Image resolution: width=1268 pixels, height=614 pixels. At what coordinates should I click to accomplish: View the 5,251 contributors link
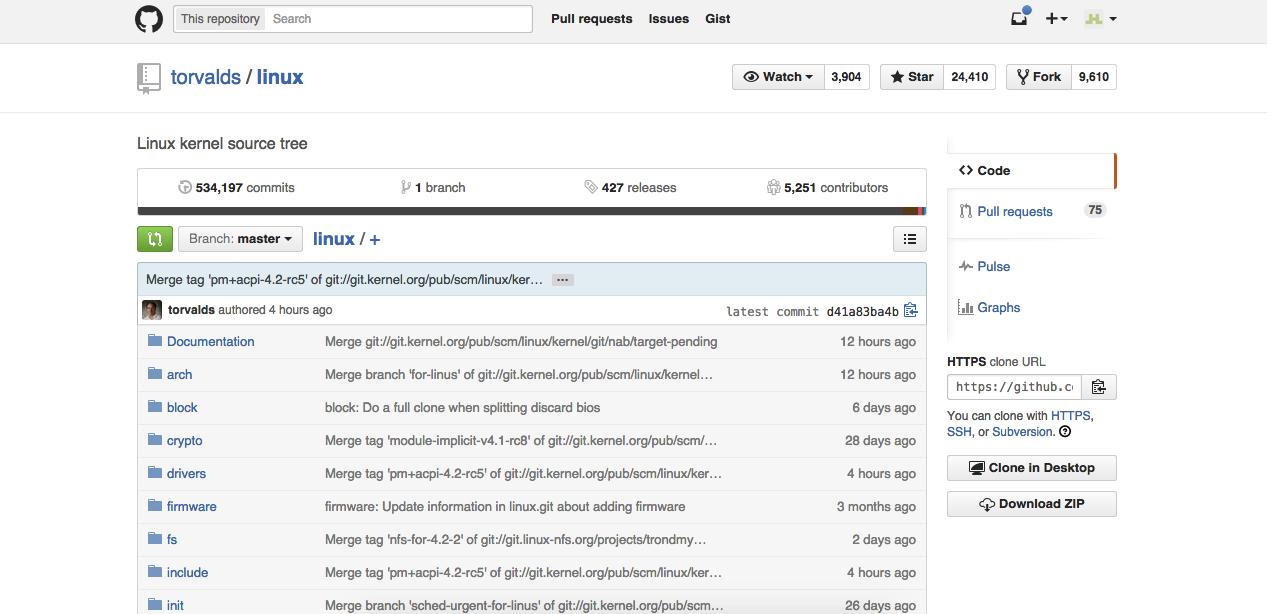pos(827,187)
